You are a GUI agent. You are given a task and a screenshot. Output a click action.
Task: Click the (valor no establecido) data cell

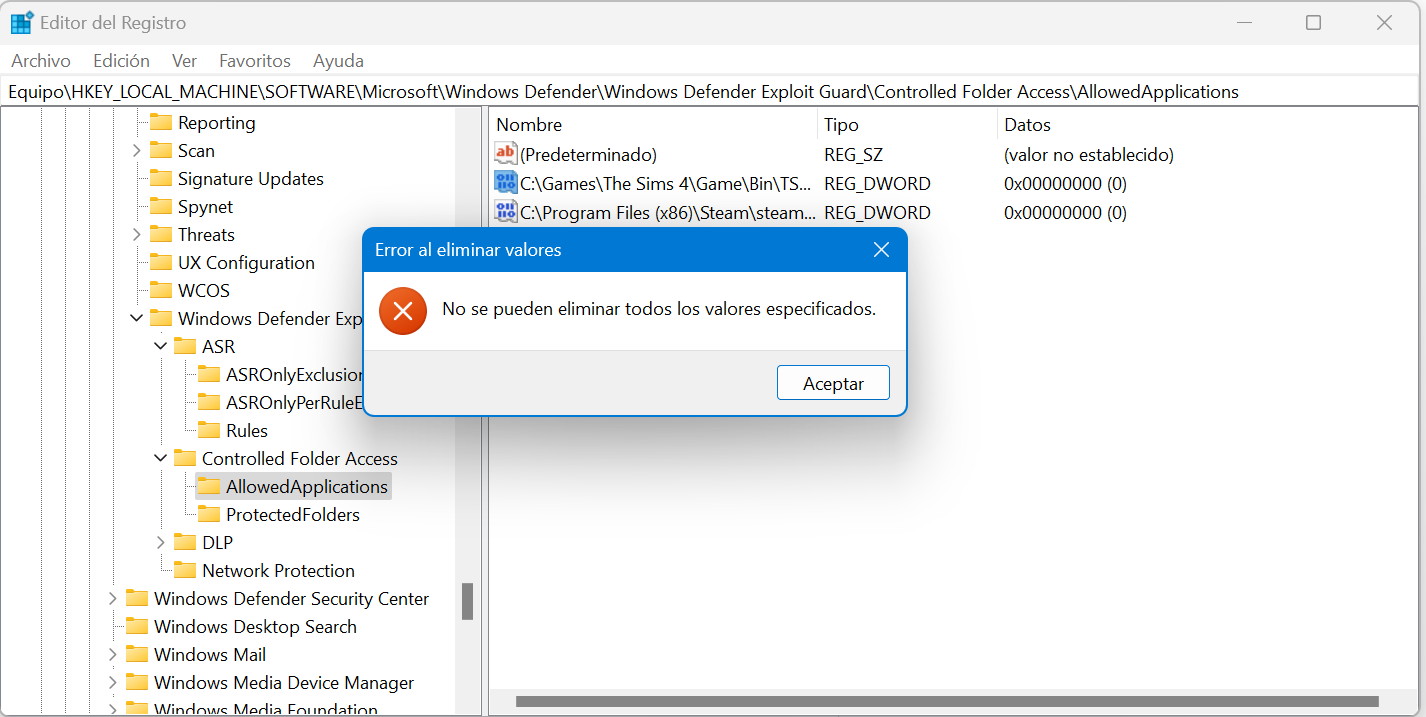coord(1089,155)
